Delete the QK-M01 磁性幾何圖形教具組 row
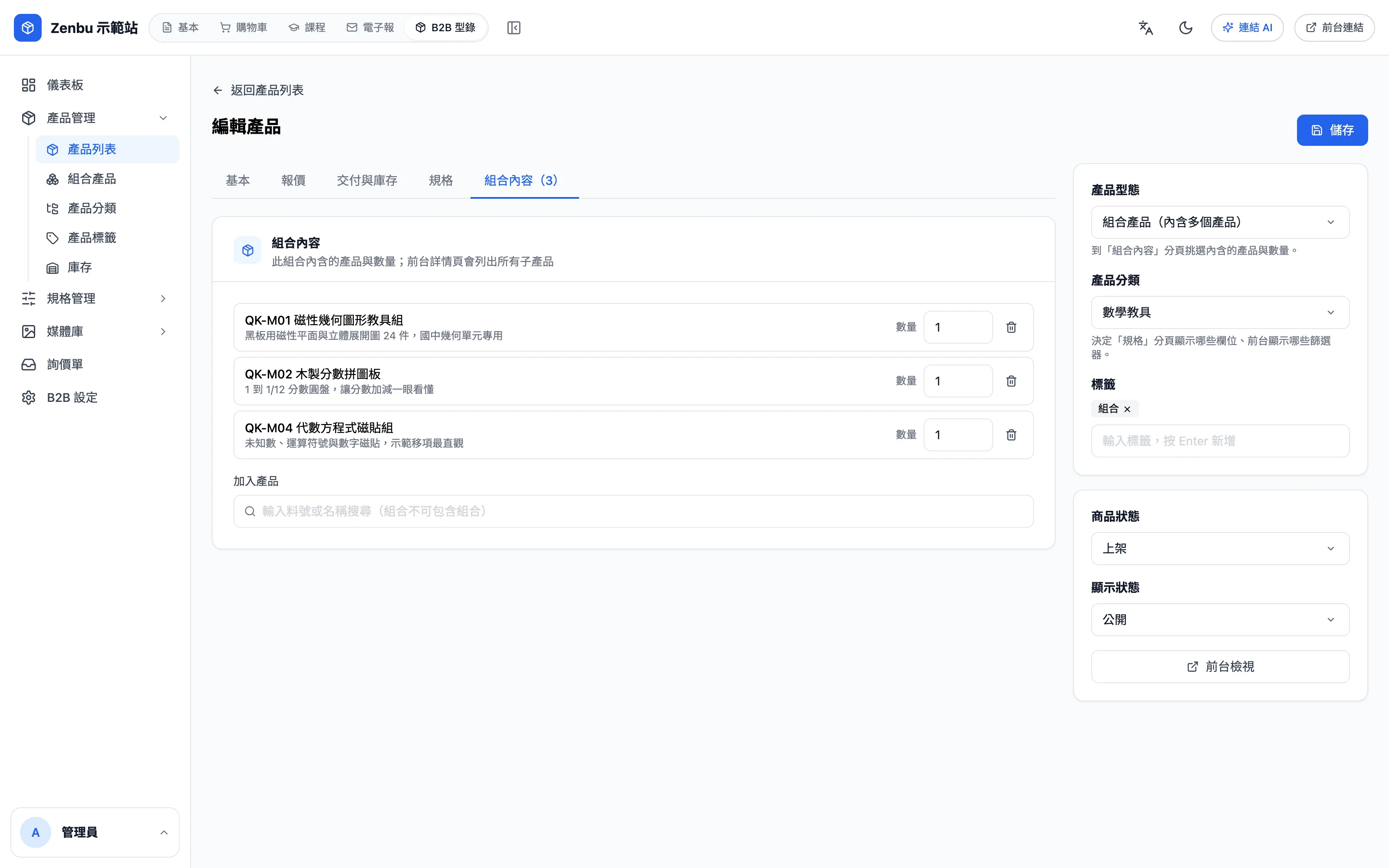The width and height of the screenshot is (1389, 868). point(1011,327)
